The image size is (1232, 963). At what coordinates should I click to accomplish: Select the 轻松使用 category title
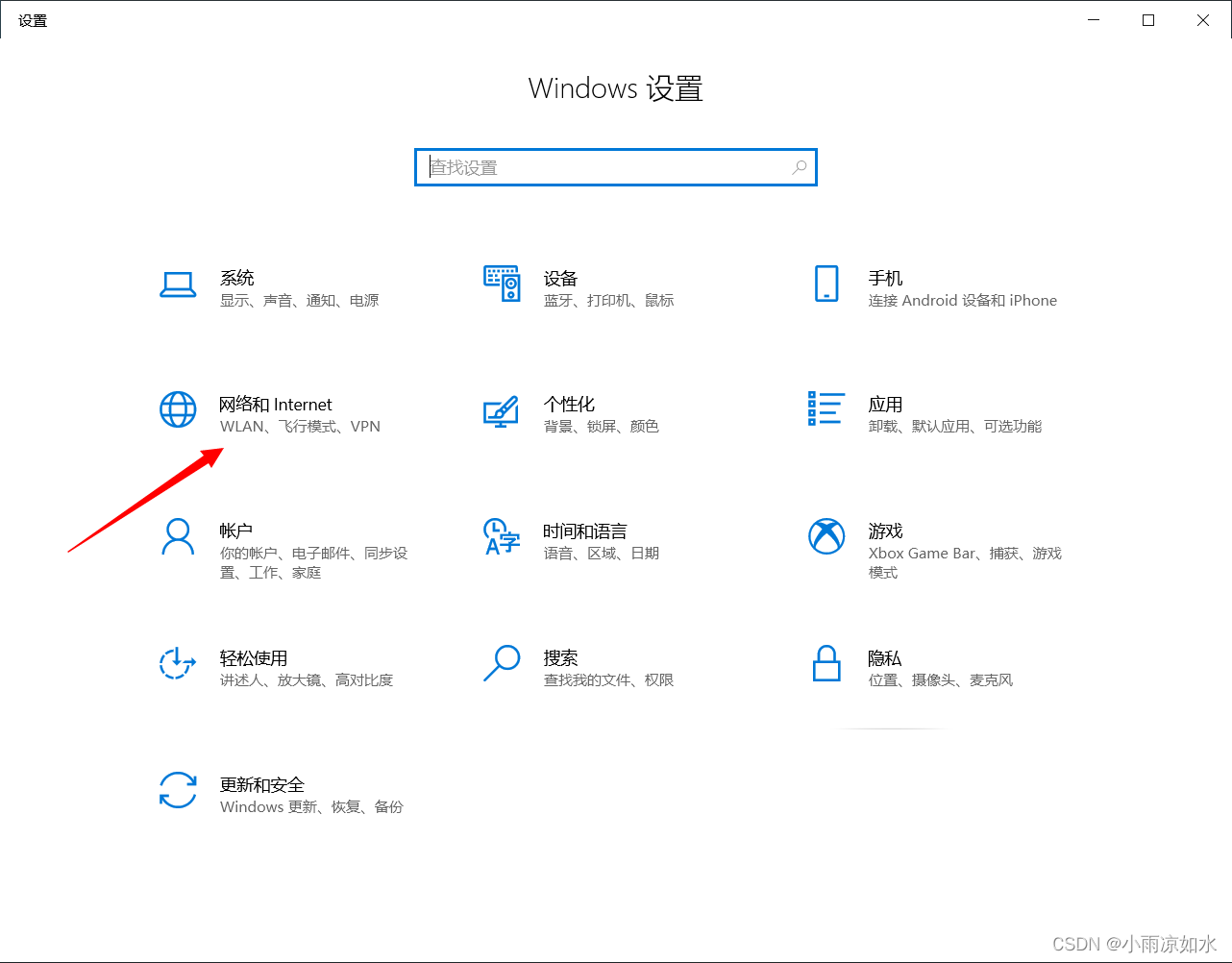(x=254, y=658)
